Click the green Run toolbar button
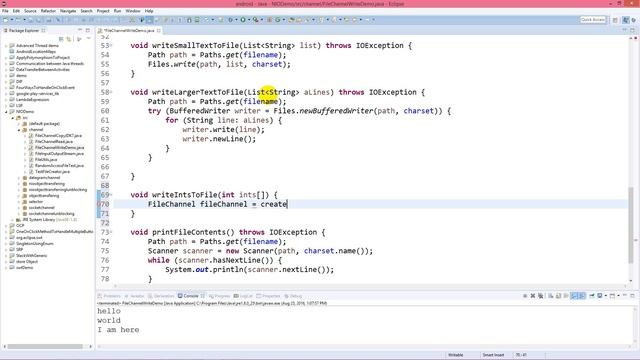Image resolution: width=640 pixels, height=360 pixels. 243,20
